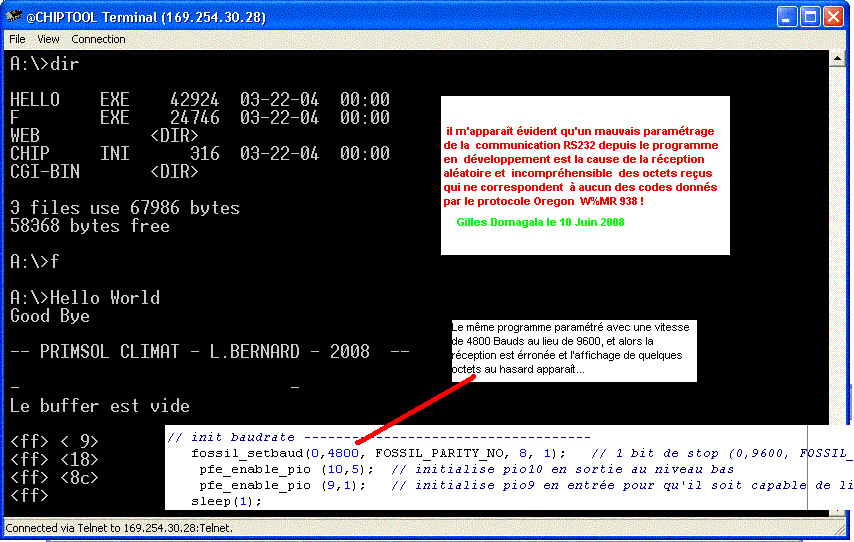
Task: Click the fossil_setbaud code line
Action: click(378, 452)
